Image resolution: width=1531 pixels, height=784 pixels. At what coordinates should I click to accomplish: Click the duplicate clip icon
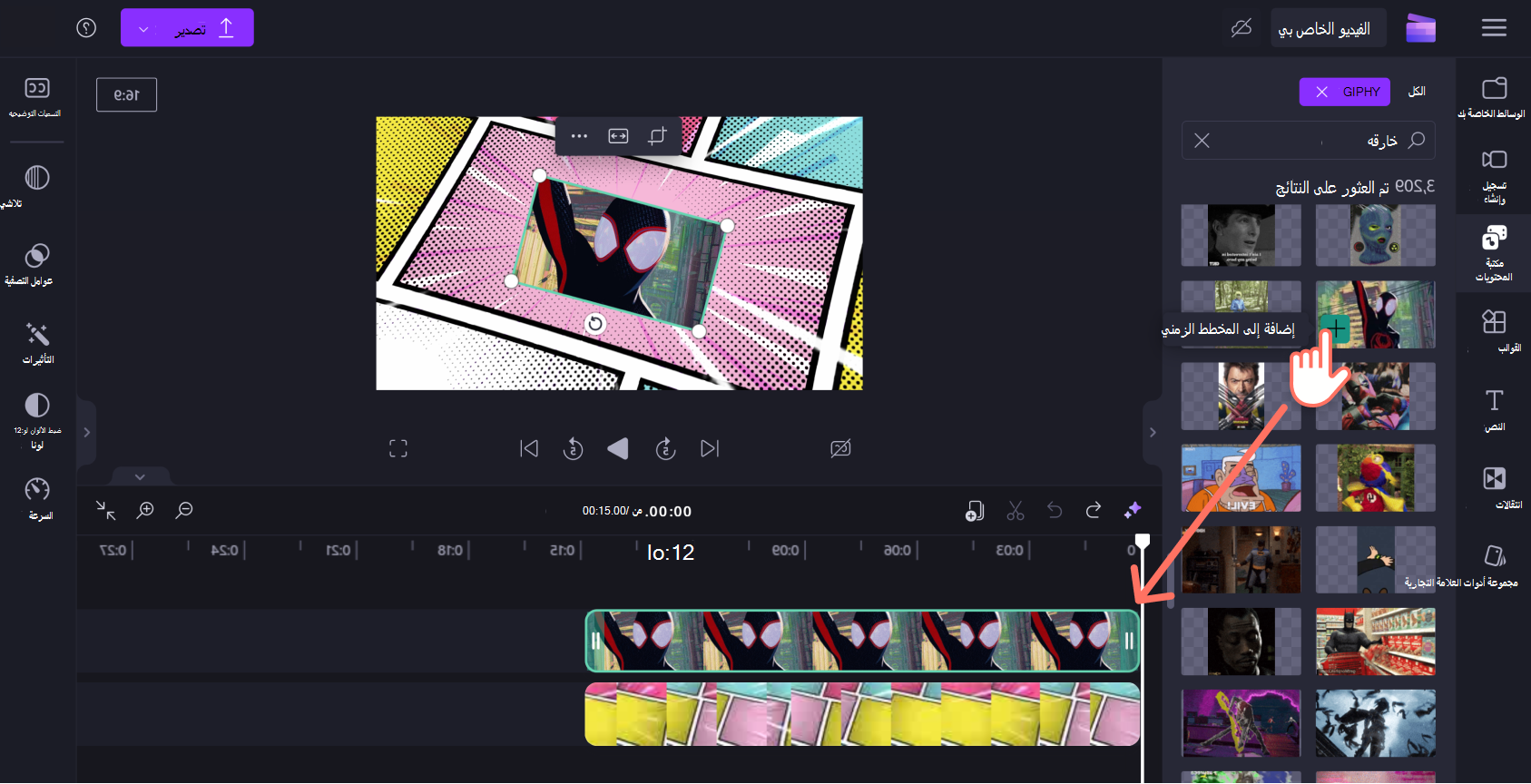[975, 511]
